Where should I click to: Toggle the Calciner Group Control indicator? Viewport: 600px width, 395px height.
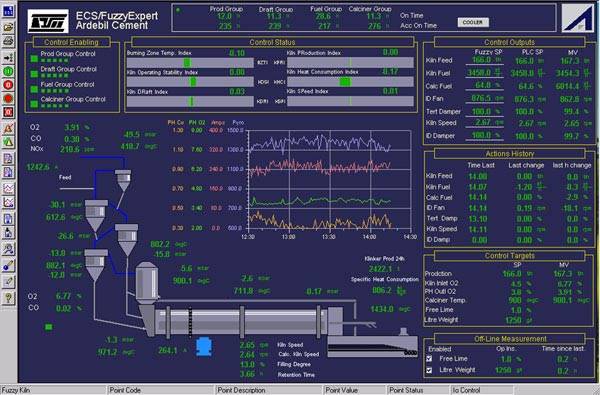coord(34,104)
